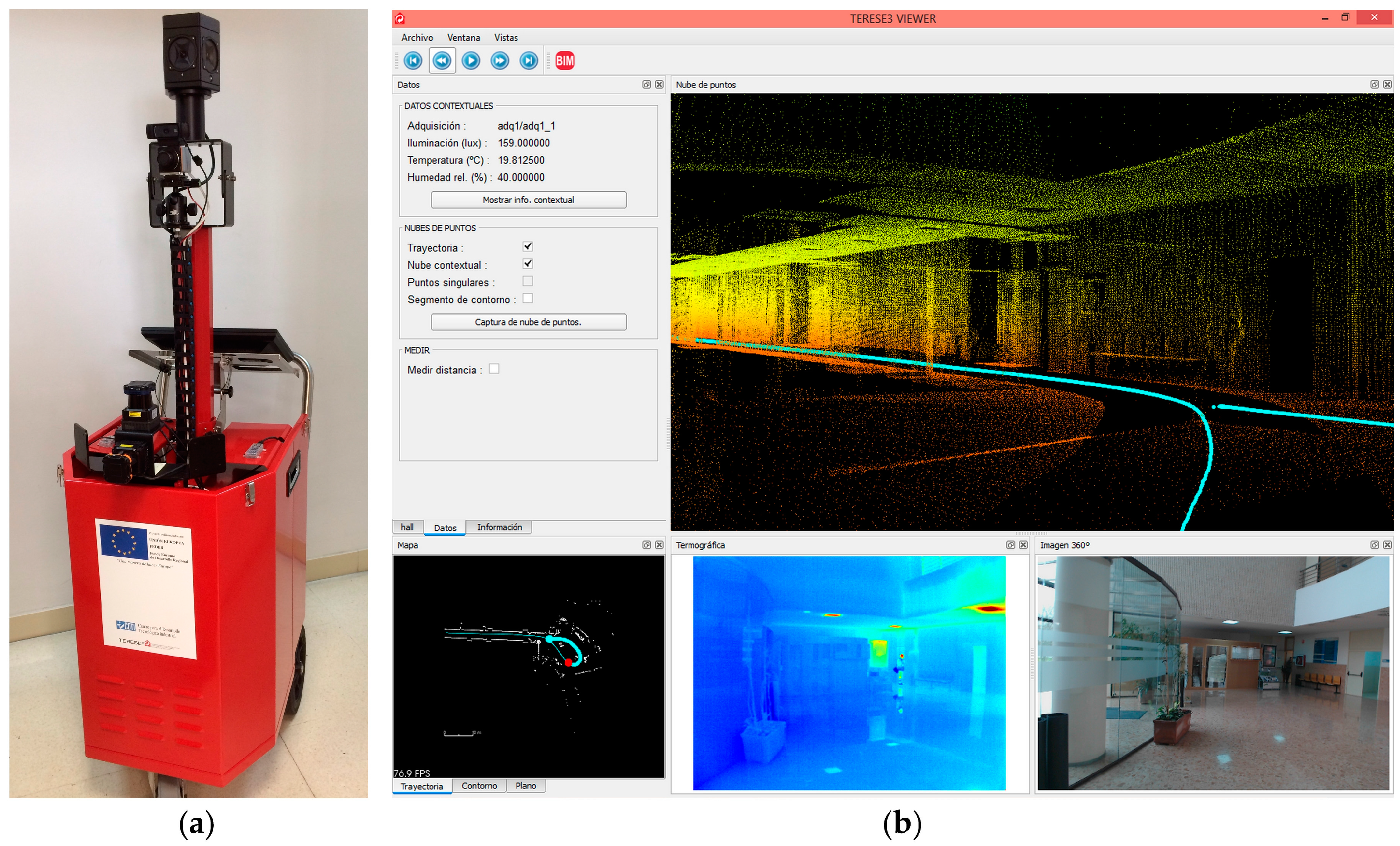Enable the Puntos singulares checkbox
1400x846 pixels.
click(527, 281)
